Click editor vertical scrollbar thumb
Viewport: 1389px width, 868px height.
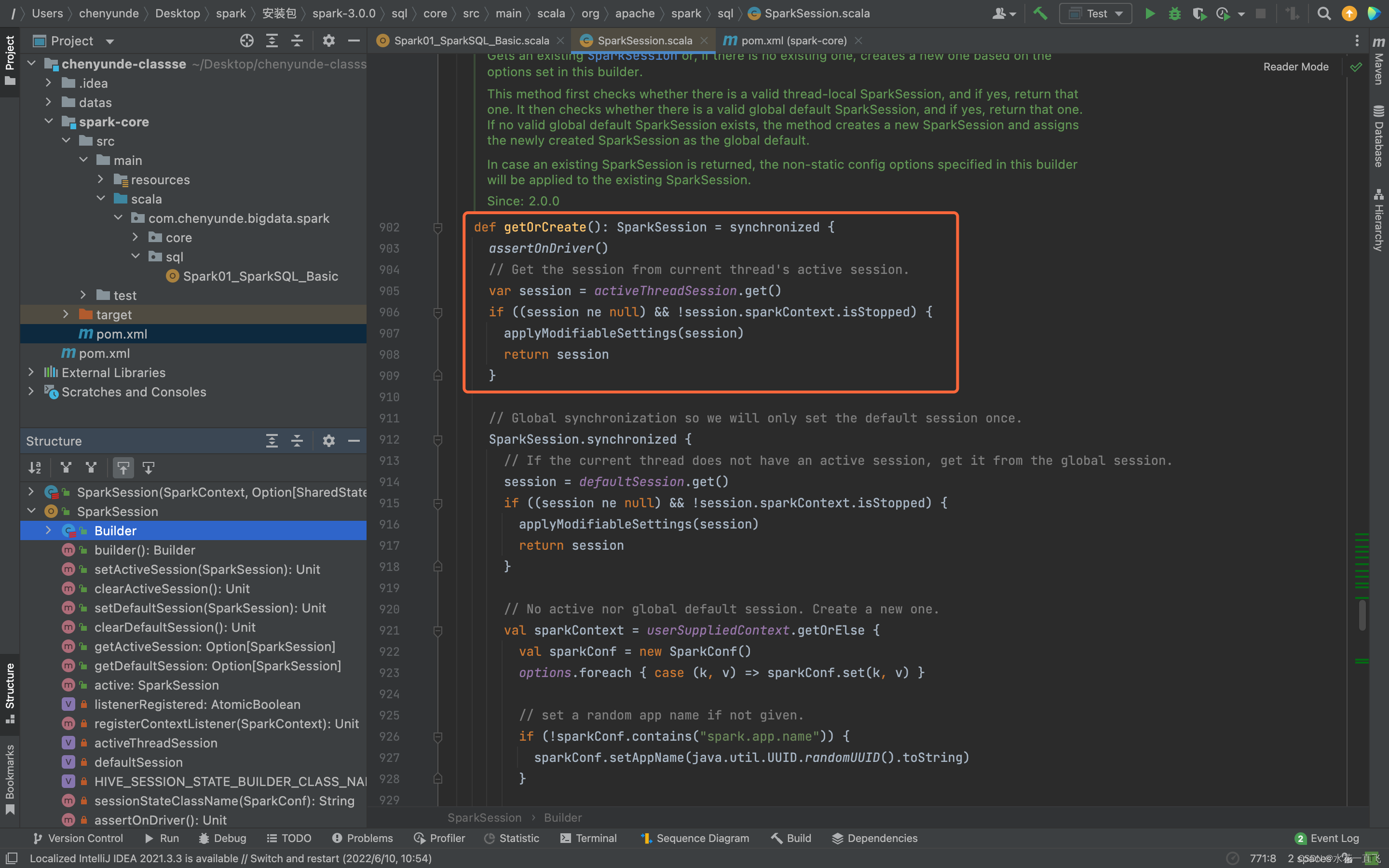pos(1362,615)
